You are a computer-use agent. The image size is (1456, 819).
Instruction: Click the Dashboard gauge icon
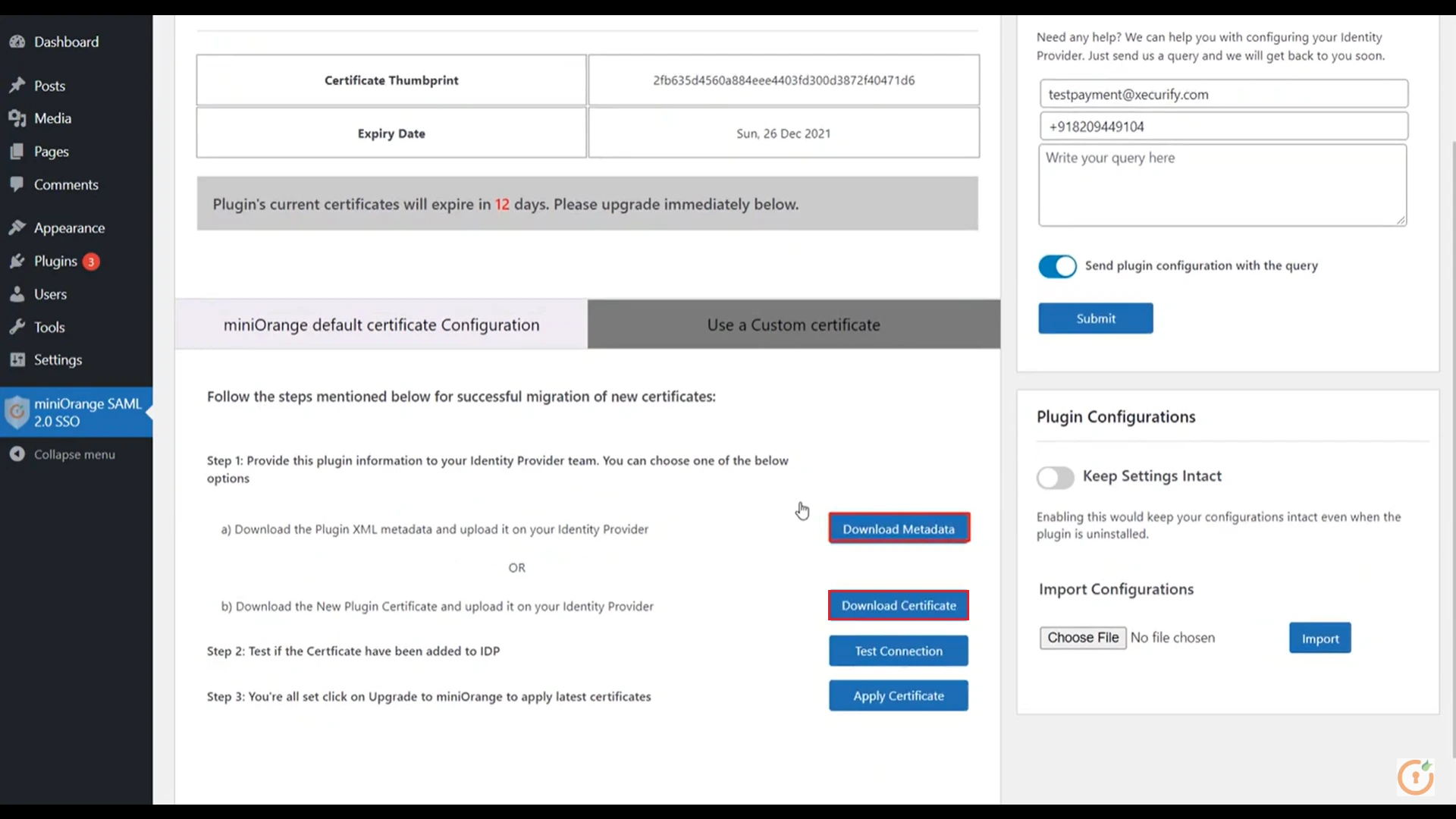[x=17, y=42]
